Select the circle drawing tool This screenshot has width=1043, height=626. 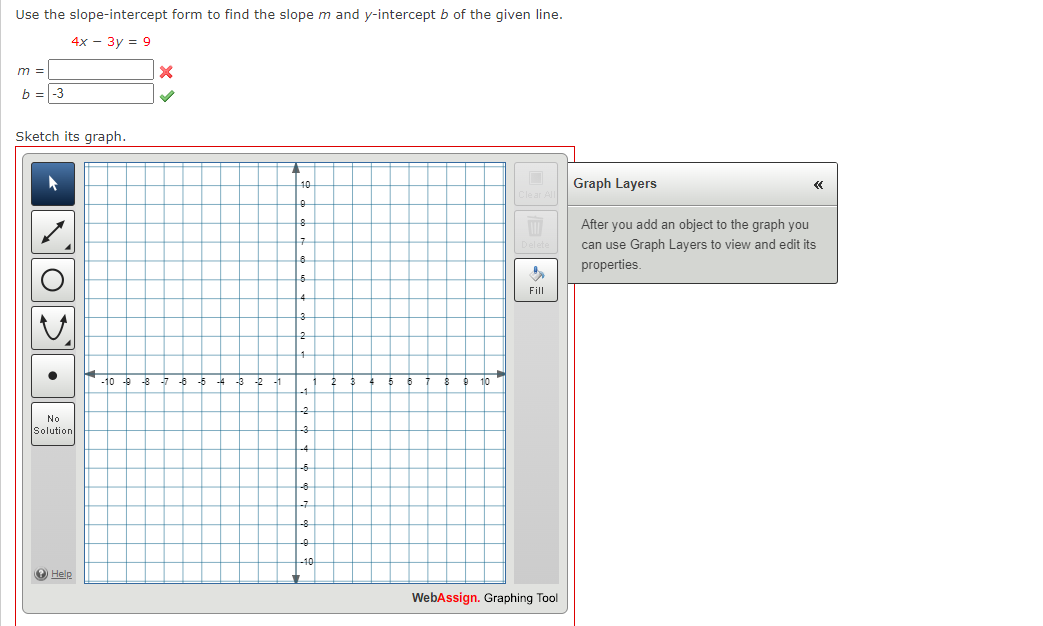pyautogui.click(x=52, y=280)
